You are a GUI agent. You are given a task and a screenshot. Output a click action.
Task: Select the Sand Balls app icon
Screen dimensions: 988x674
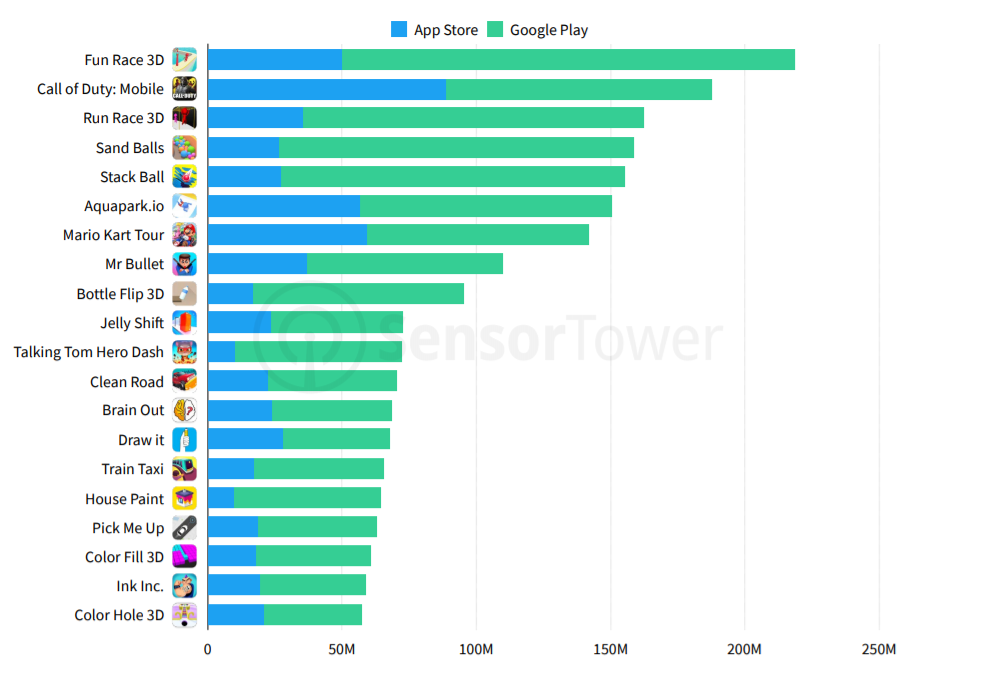[185, 147]
